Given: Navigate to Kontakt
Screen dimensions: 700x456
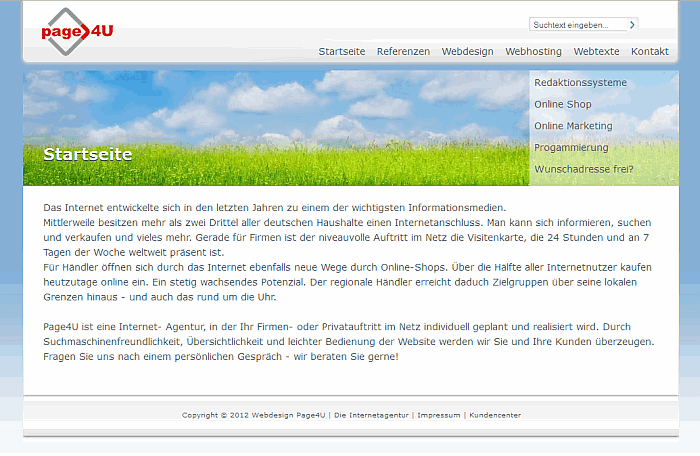Looking at the screenshot, I should 650,51.
